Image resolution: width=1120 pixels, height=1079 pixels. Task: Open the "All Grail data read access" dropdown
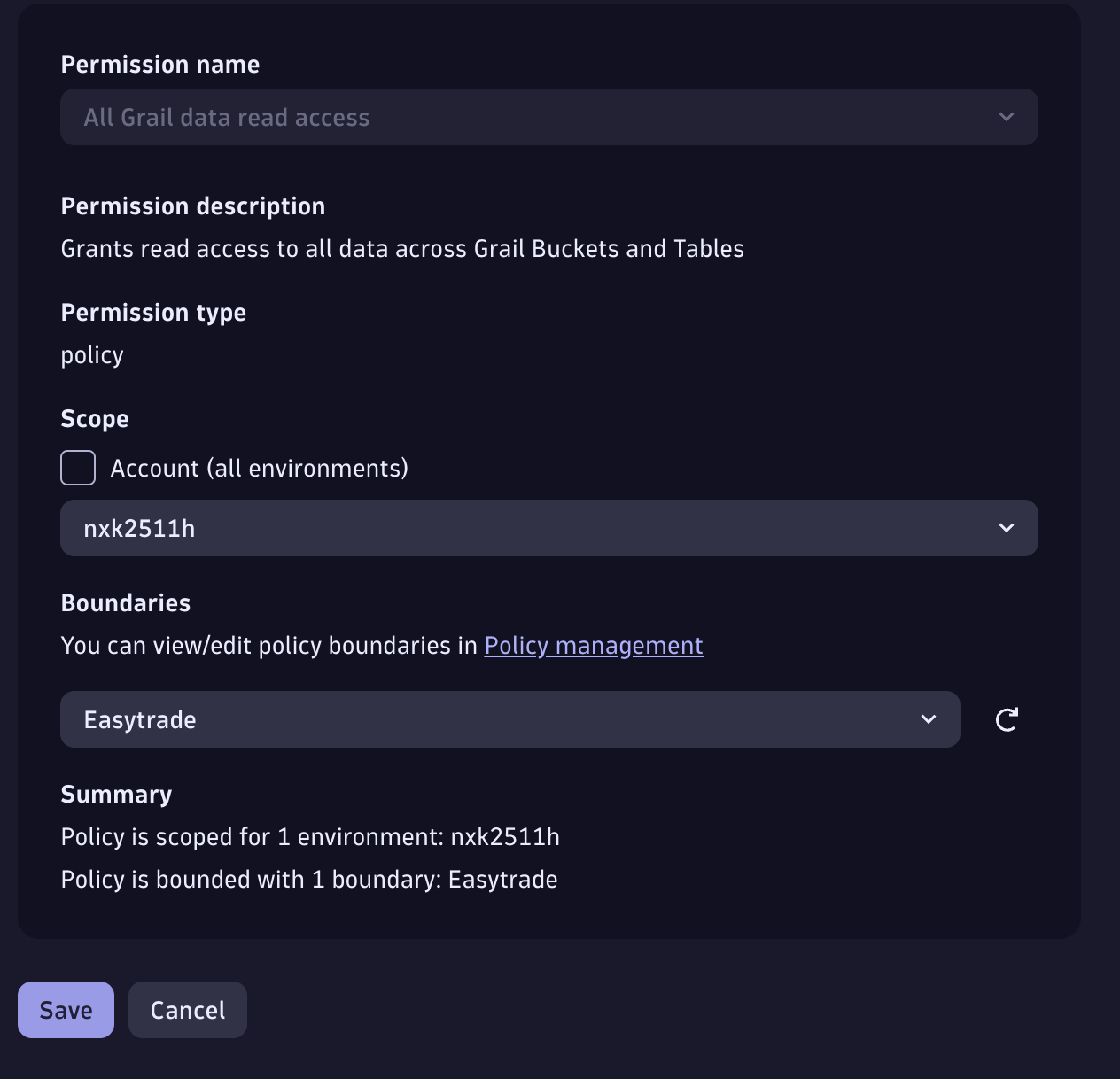pyautogui.click(x=532, y=117)
